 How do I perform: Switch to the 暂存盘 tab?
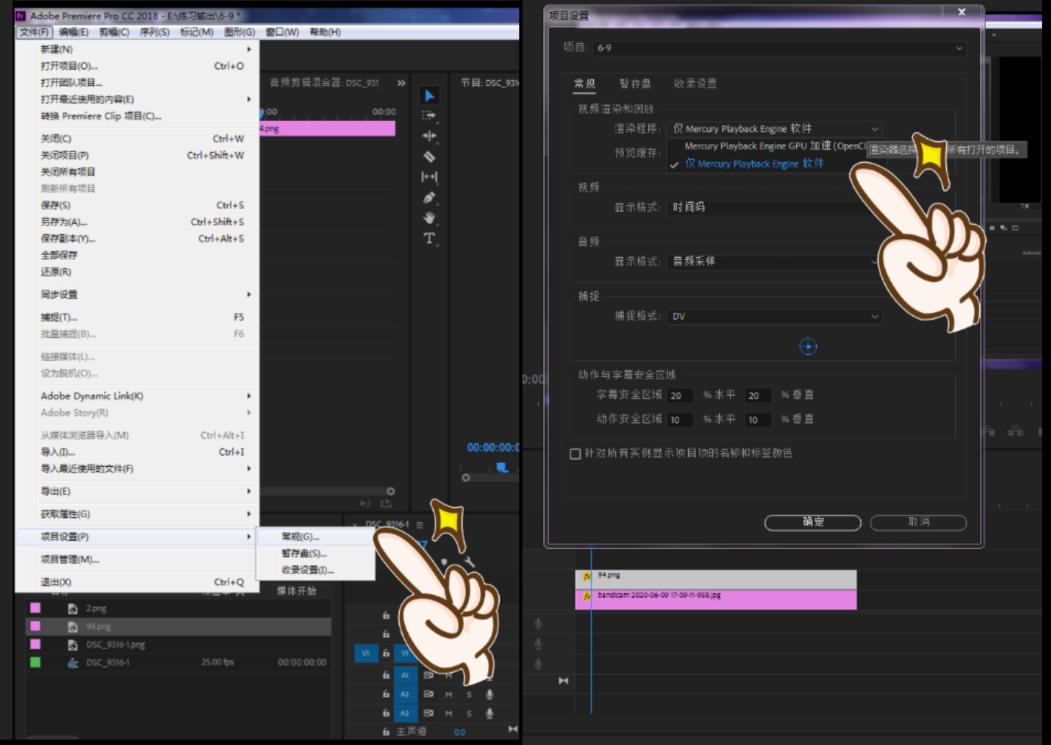(635, 84)
